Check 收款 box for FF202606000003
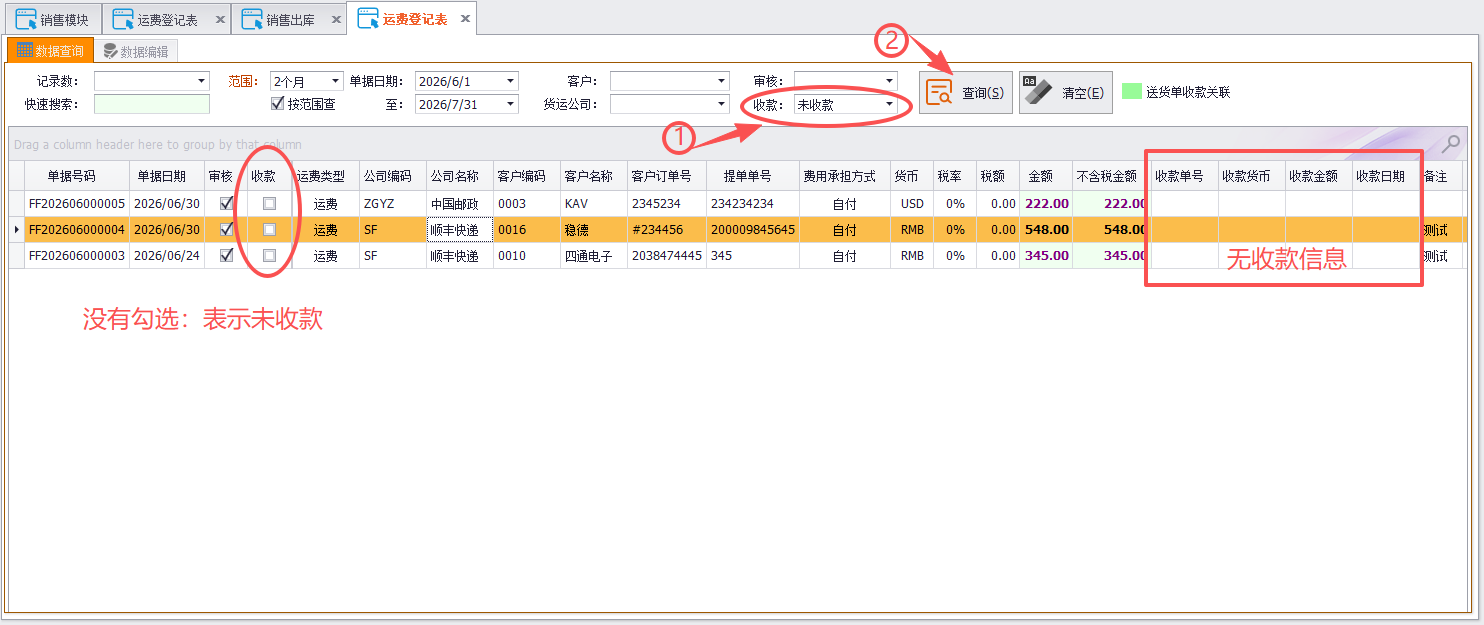 coord(269,255)
